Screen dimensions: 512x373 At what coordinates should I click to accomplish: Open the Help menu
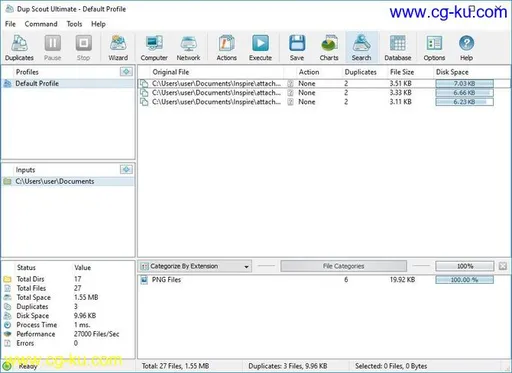[x=98, y=24]
